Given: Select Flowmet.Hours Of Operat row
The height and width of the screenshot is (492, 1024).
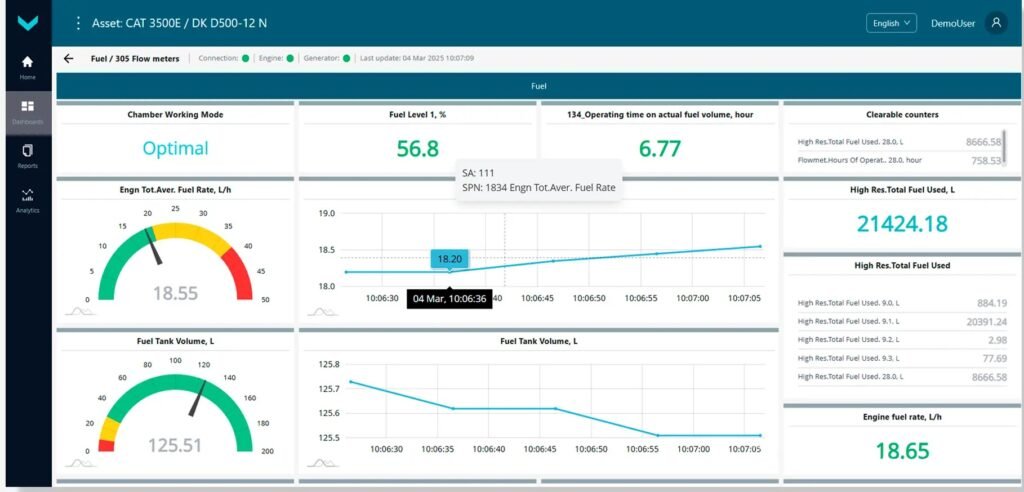Looking at the screenshot, I should click(x=901, y=160).
